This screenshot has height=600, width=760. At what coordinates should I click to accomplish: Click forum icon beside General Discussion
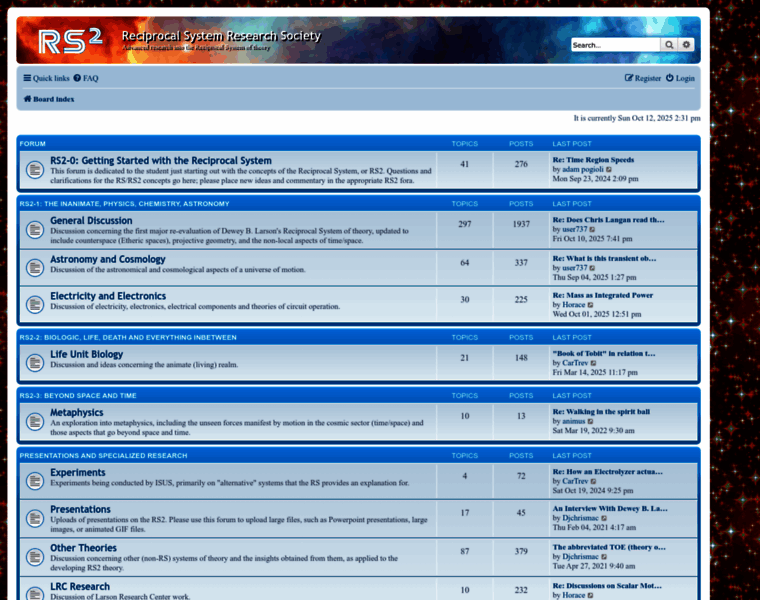pos(35,230)
